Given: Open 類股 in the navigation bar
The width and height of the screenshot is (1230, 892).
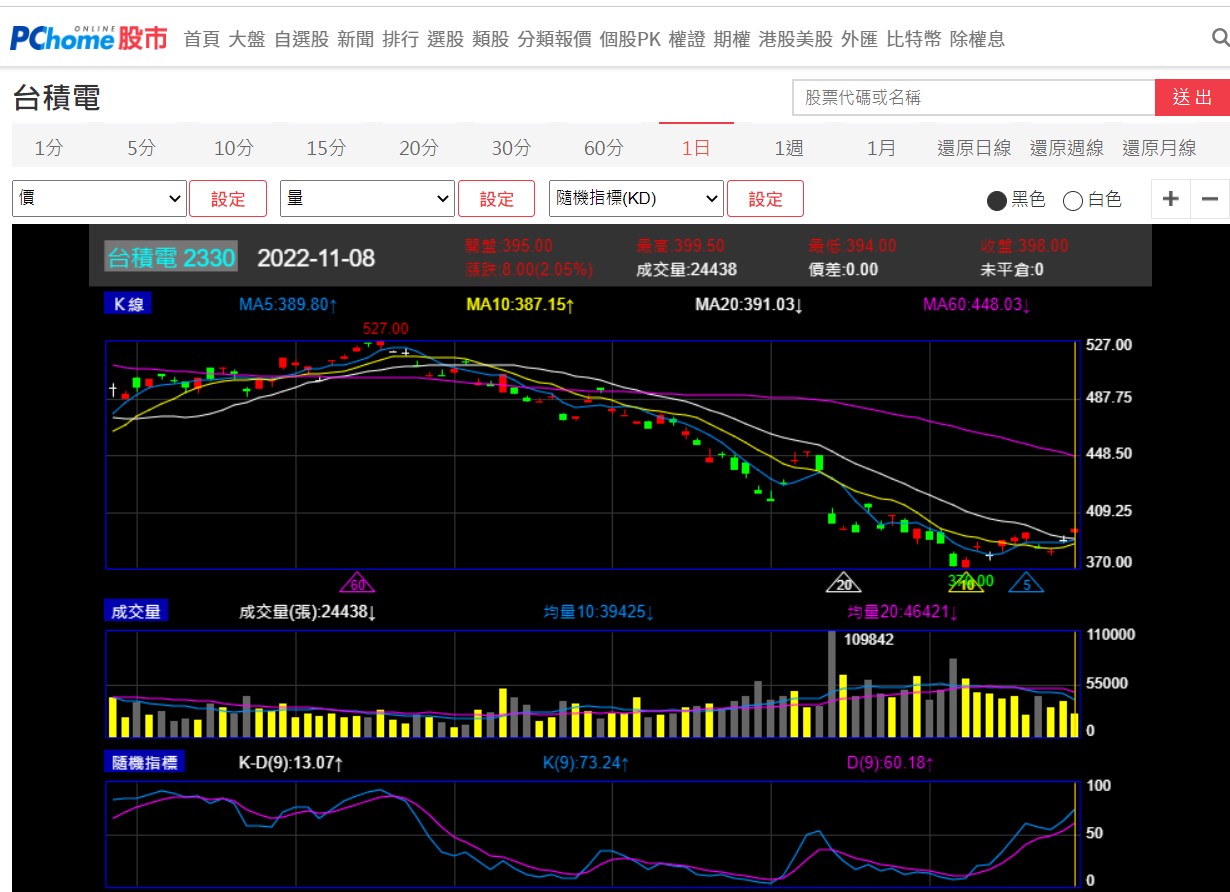Looking at the screenshot, I should (490, 39).
